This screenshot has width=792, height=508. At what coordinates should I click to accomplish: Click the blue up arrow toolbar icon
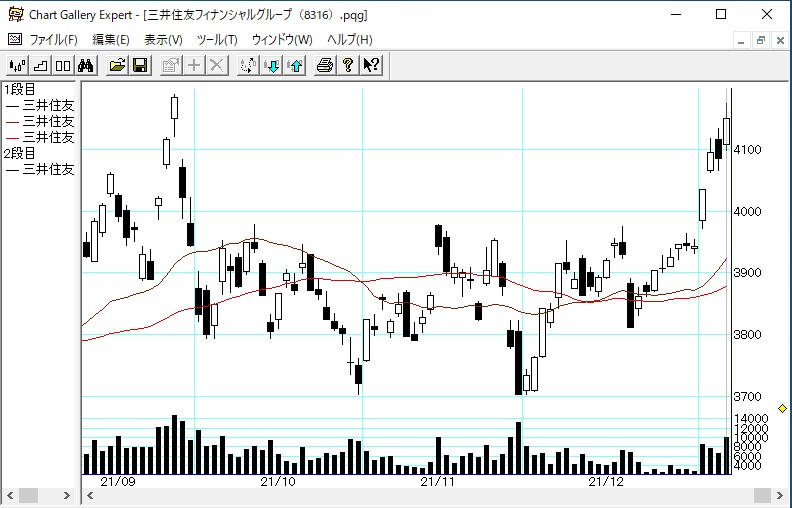point(294,65)
